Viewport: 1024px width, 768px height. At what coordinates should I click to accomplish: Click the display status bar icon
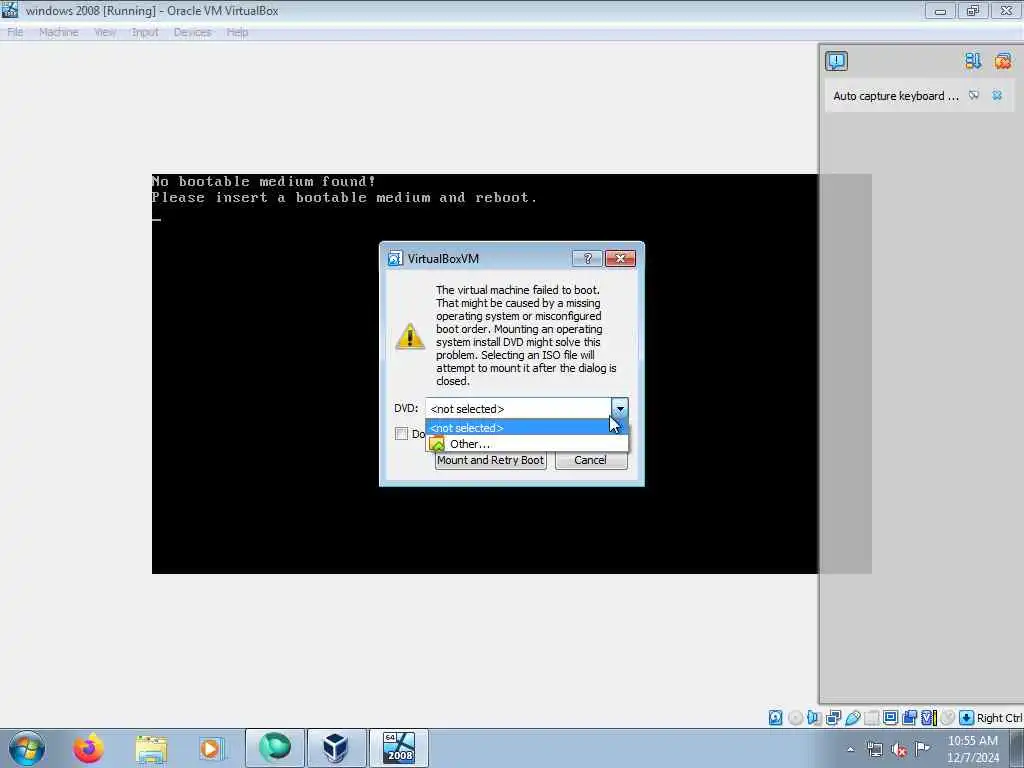coord(890,718)
